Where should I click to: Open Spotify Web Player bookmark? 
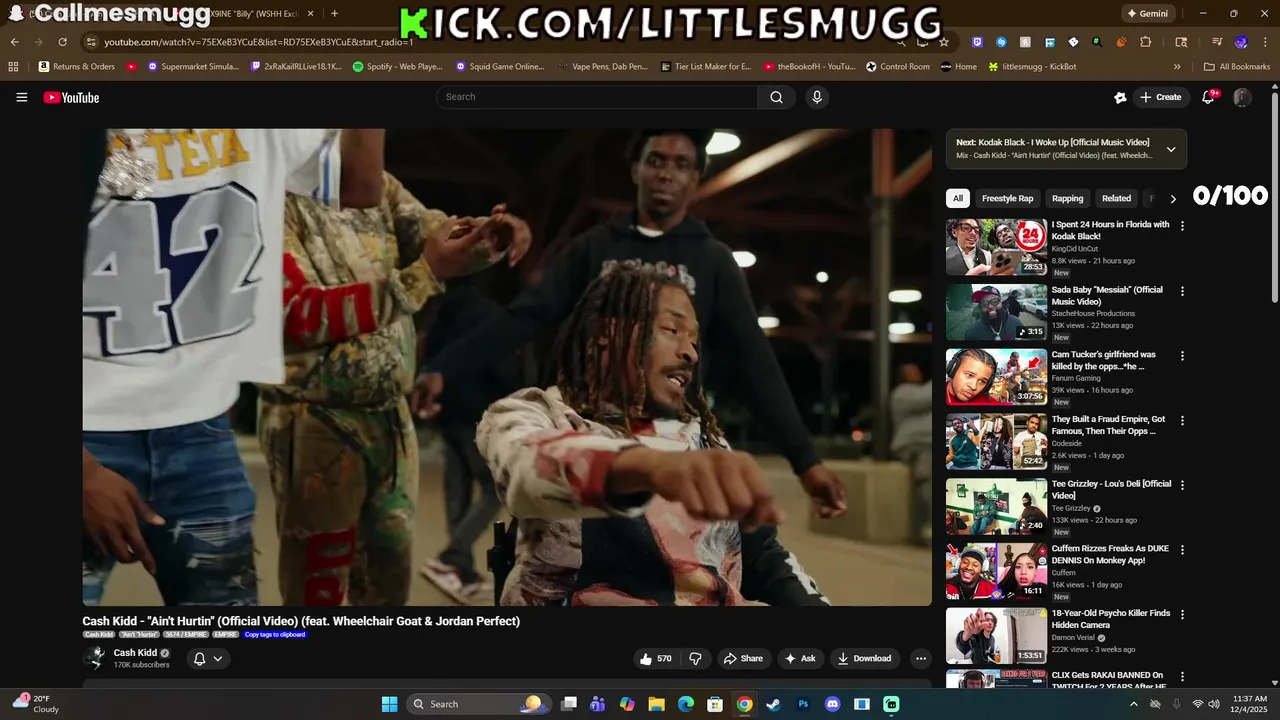click(x=397, y=67)
